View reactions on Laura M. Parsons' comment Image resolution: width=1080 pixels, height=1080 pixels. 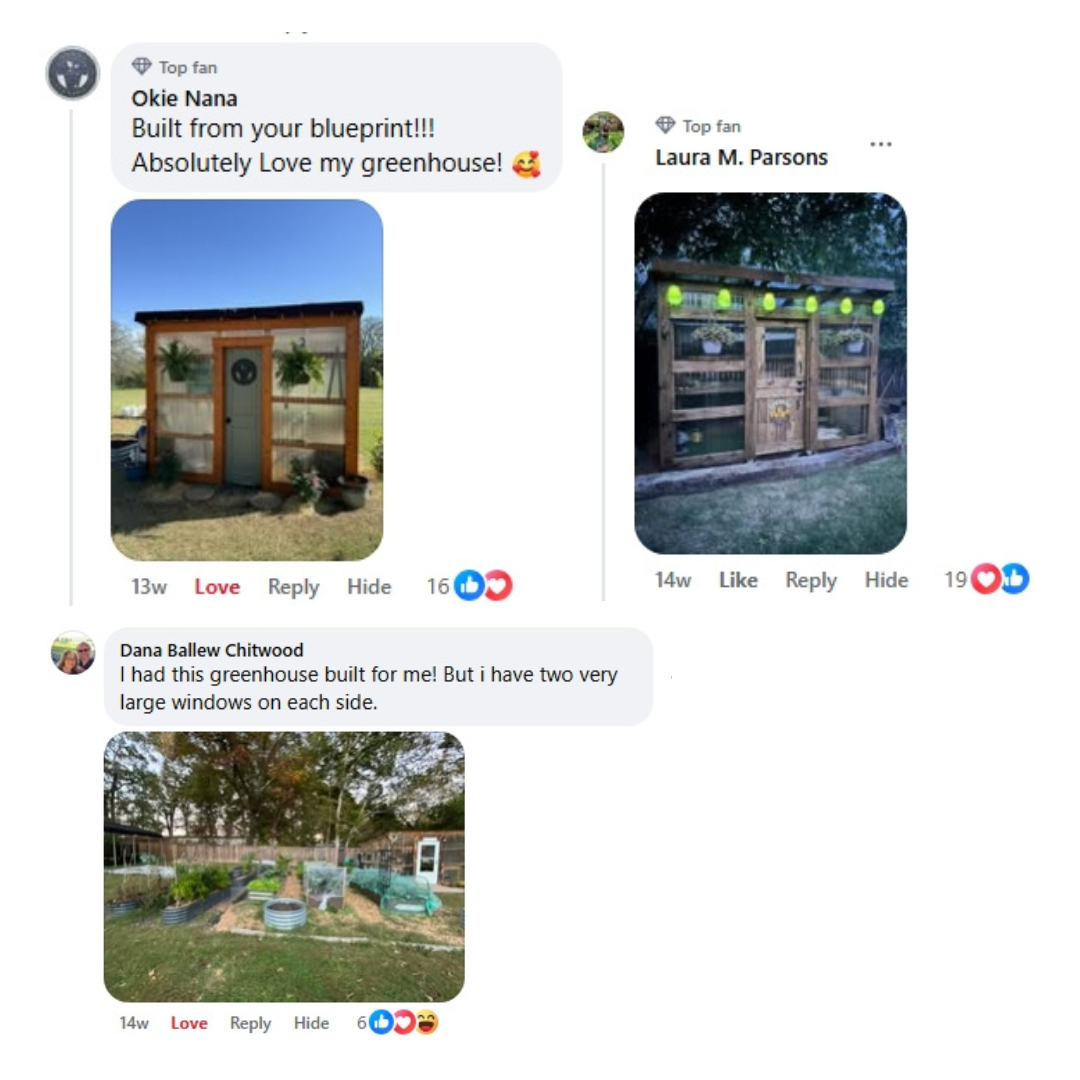tap(986, 579)
